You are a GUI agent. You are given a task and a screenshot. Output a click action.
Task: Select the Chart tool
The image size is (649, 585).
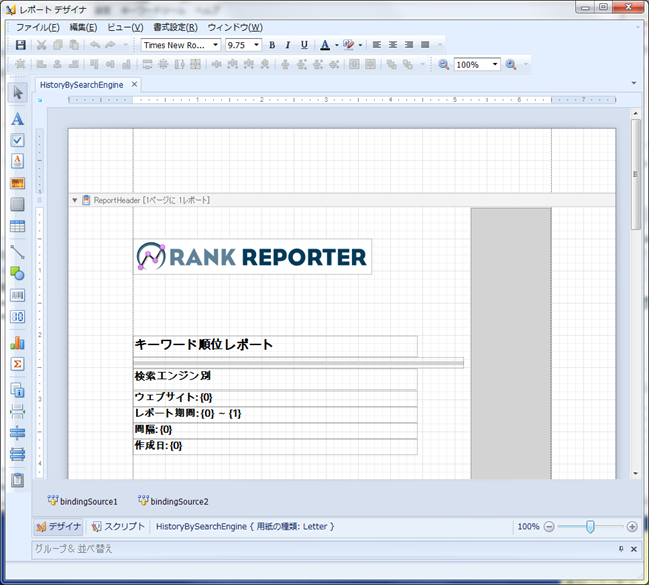click(17, 343)
